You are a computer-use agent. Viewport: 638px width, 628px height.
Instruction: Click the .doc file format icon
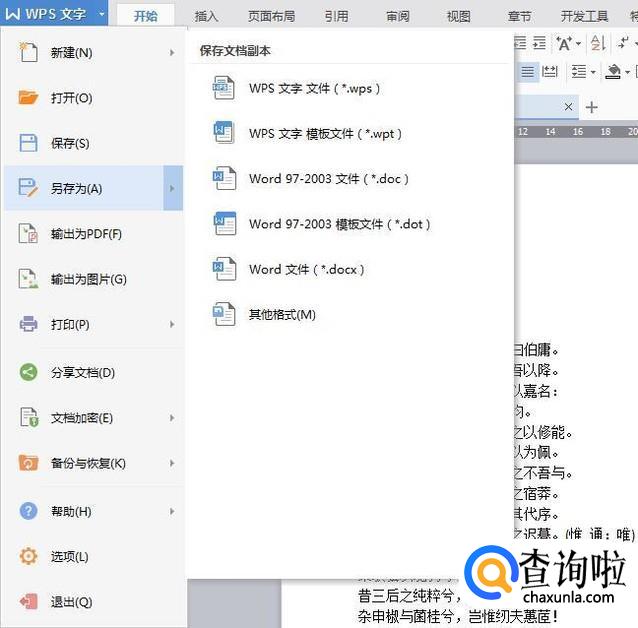[224, 178]
